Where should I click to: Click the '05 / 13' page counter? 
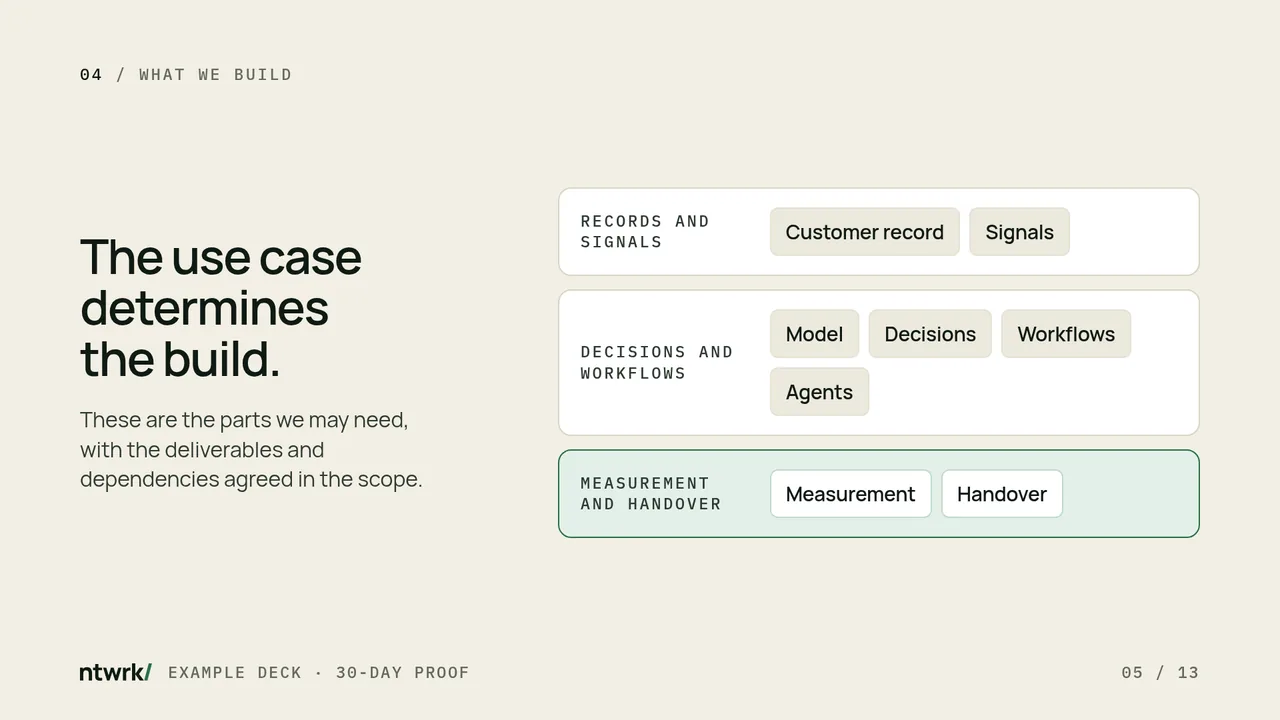(1160, 673)
